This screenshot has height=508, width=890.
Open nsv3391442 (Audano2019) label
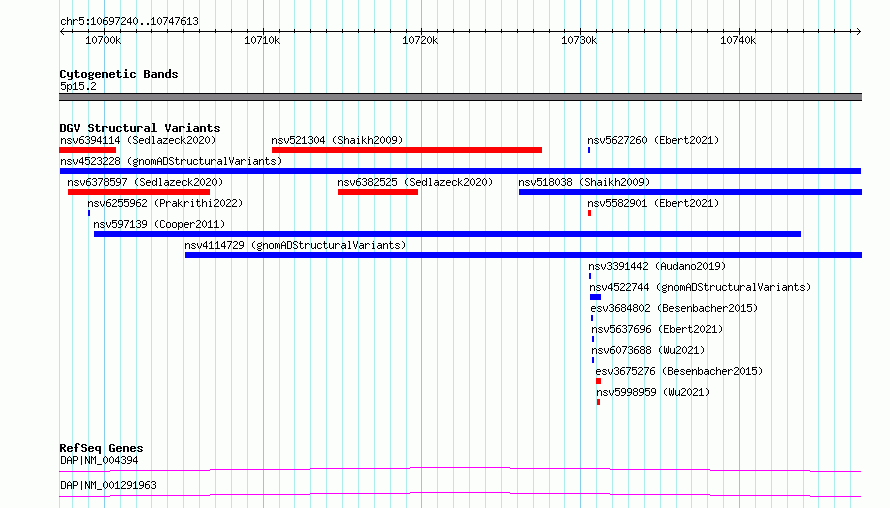point(657,266)
